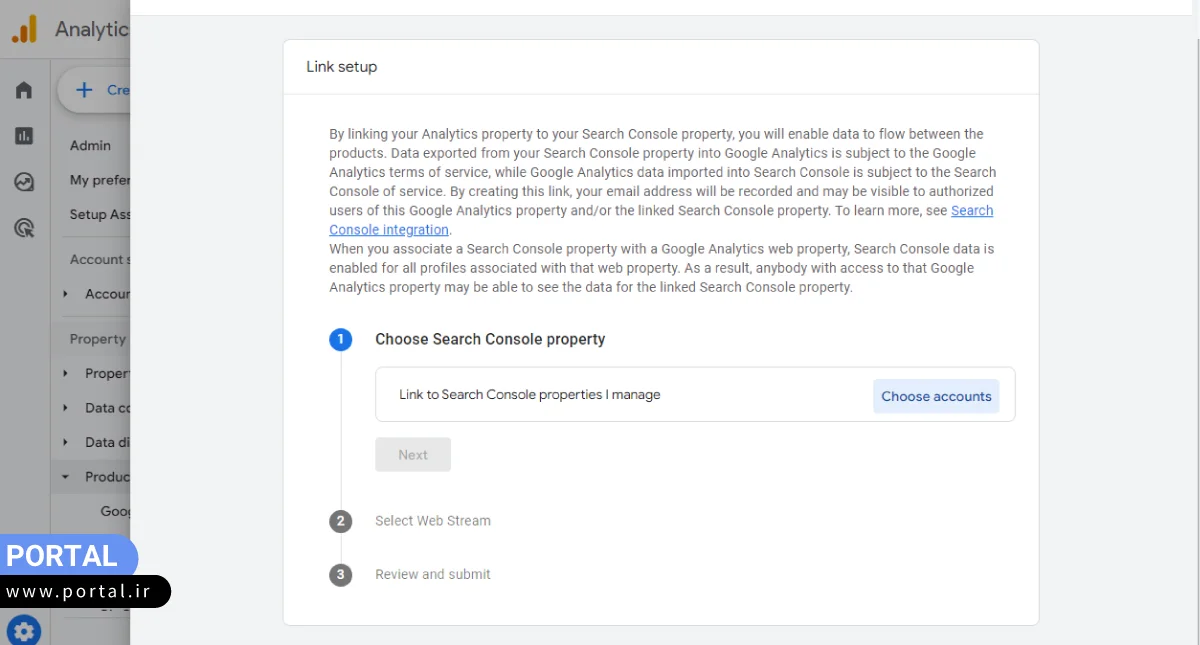Expand the Data collection arrow

(x=66, y=408)
